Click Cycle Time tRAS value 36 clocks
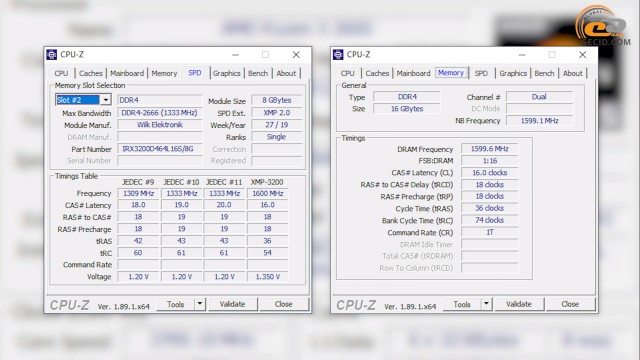Screen dimensions: 640x360 point(490,208)
